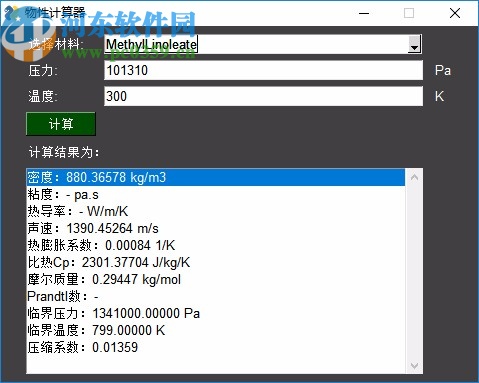Focus the pressure field showing 101310

click(263, 70)
